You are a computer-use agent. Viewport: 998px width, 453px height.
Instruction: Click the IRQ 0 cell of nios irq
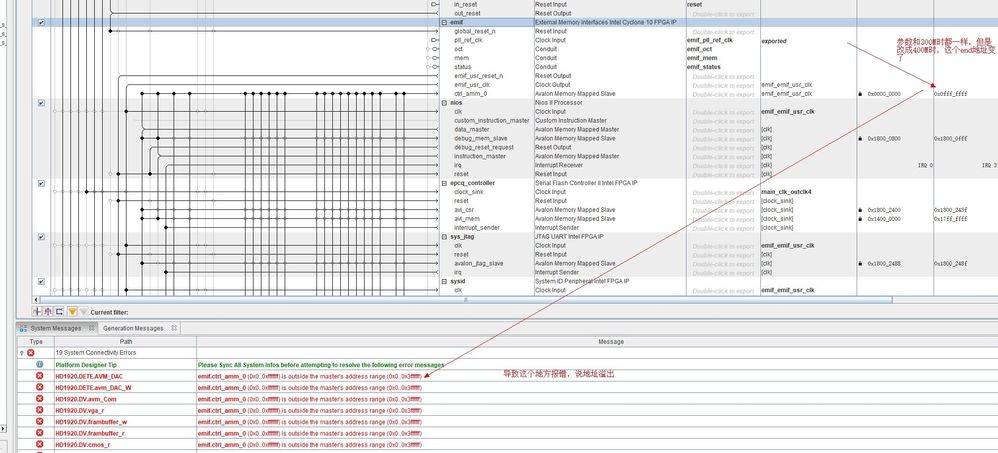tap(925, 165)
